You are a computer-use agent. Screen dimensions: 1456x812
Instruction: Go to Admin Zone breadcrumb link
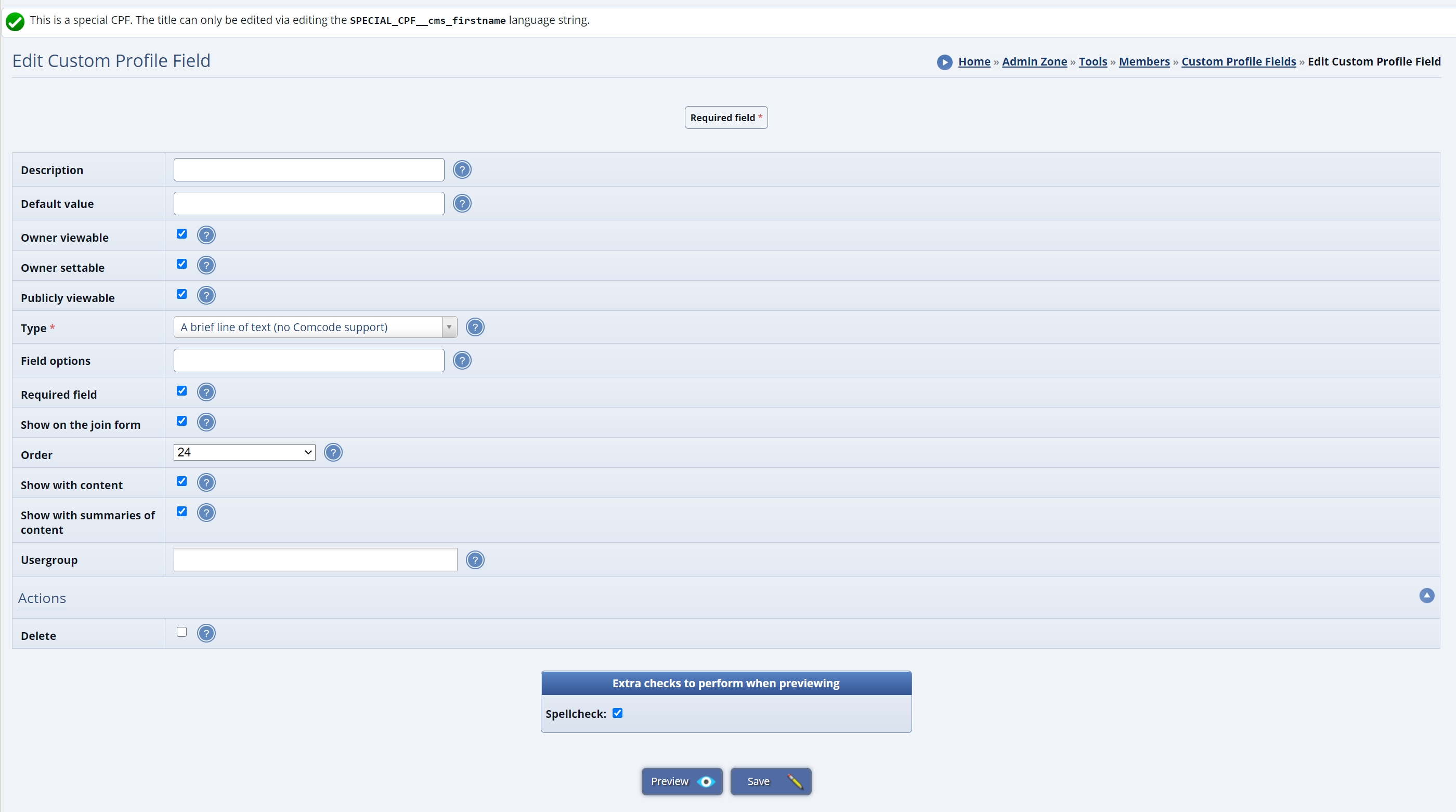(1034, 61)
